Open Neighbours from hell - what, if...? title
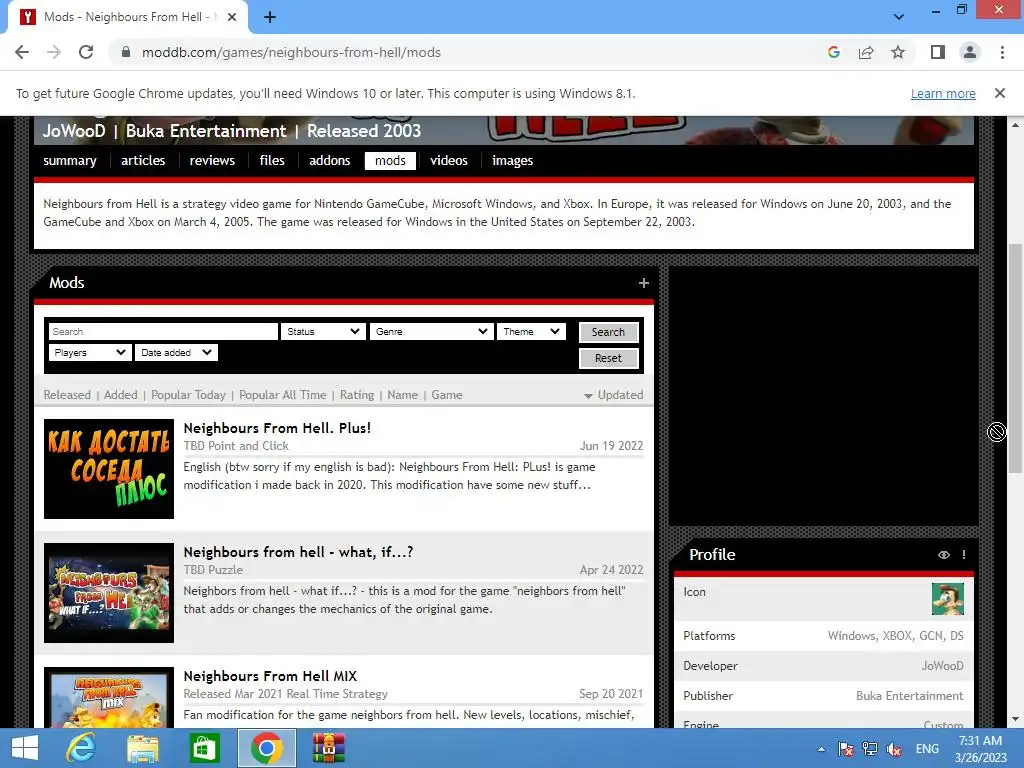Viewport: 1024px width, 768px height. coord(298,552)
